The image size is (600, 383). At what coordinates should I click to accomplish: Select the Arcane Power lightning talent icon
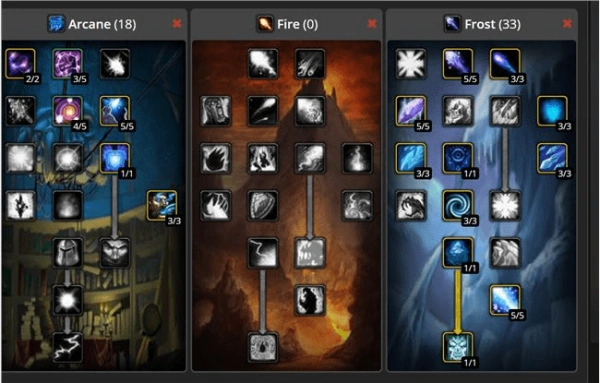tap(68, 347)
